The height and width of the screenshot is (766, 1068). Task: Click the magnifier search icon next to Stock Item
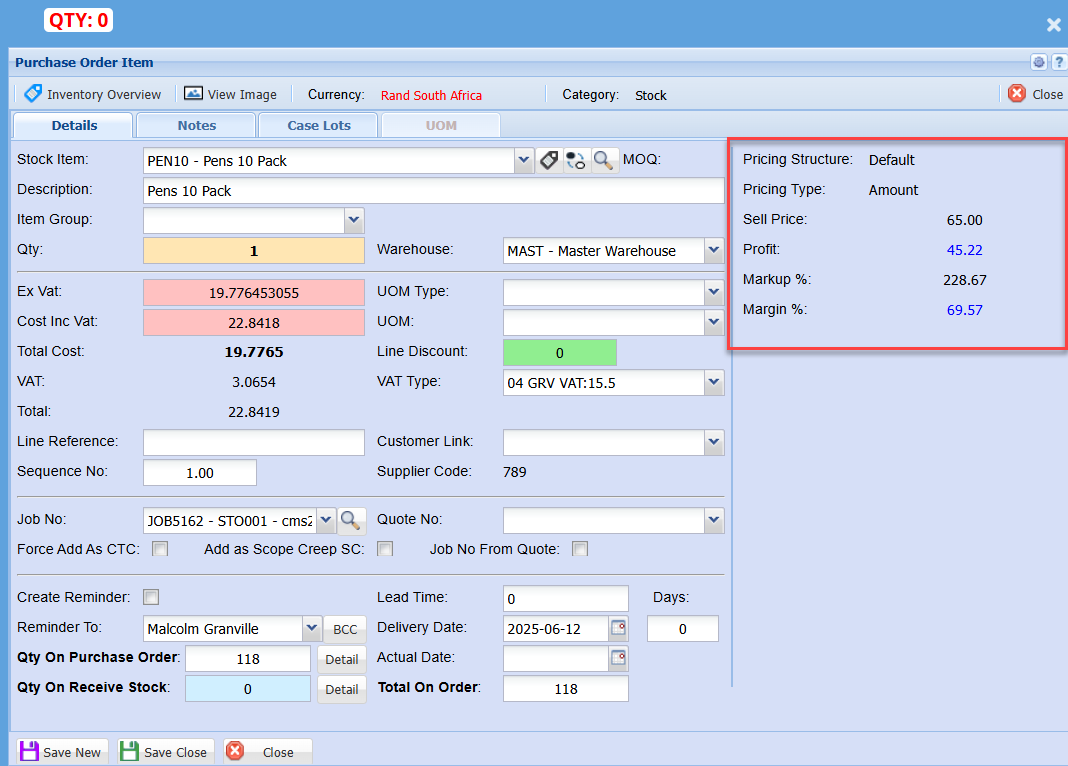coord(604,160)
